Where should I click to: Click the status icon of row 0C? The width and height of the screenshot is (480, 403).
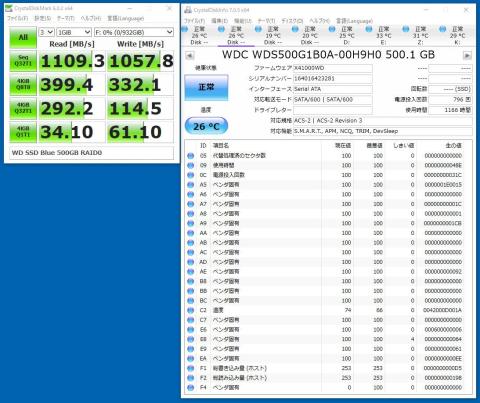tap(191, 175)
